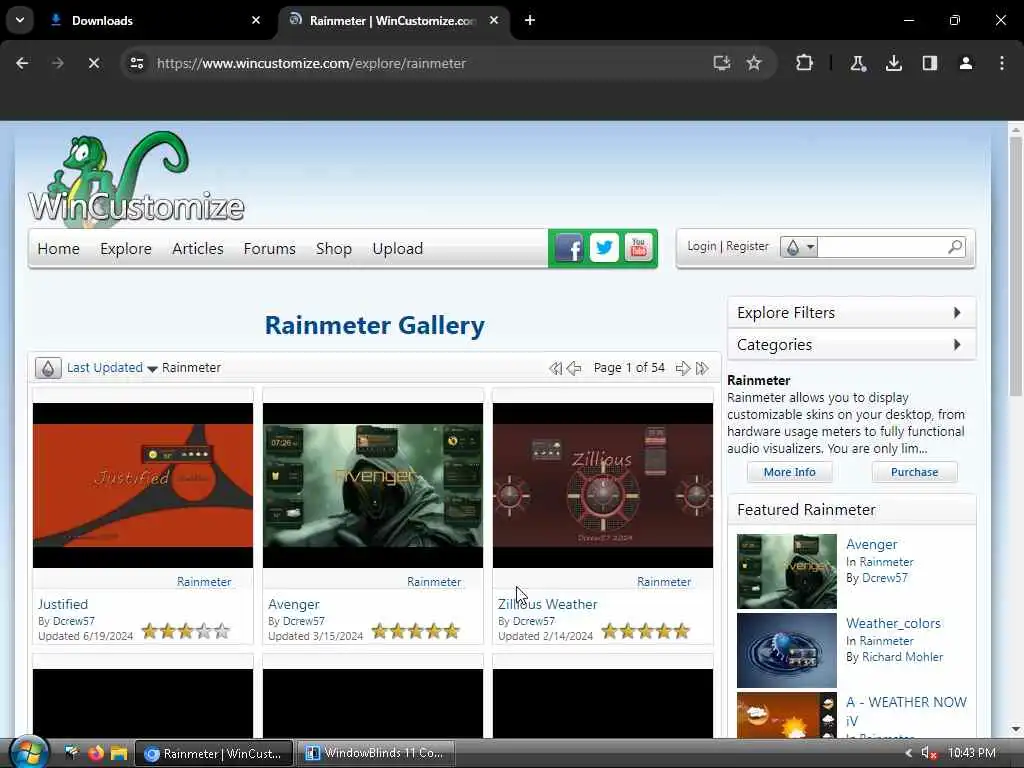
Task: Go to first gallery page arrow
Action: pyautogui.click(x=556, y=368)
